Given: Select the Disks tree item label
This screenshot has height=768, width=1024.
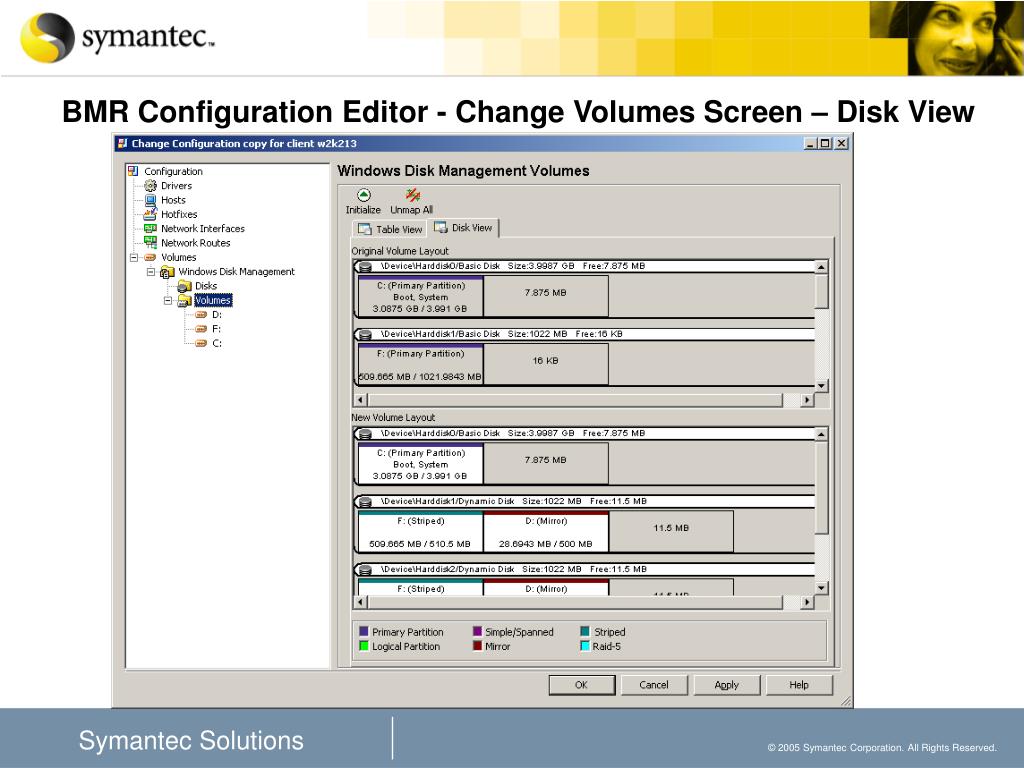Looking at the screenshot, I should pyautogui.click(x=206, y=286).
